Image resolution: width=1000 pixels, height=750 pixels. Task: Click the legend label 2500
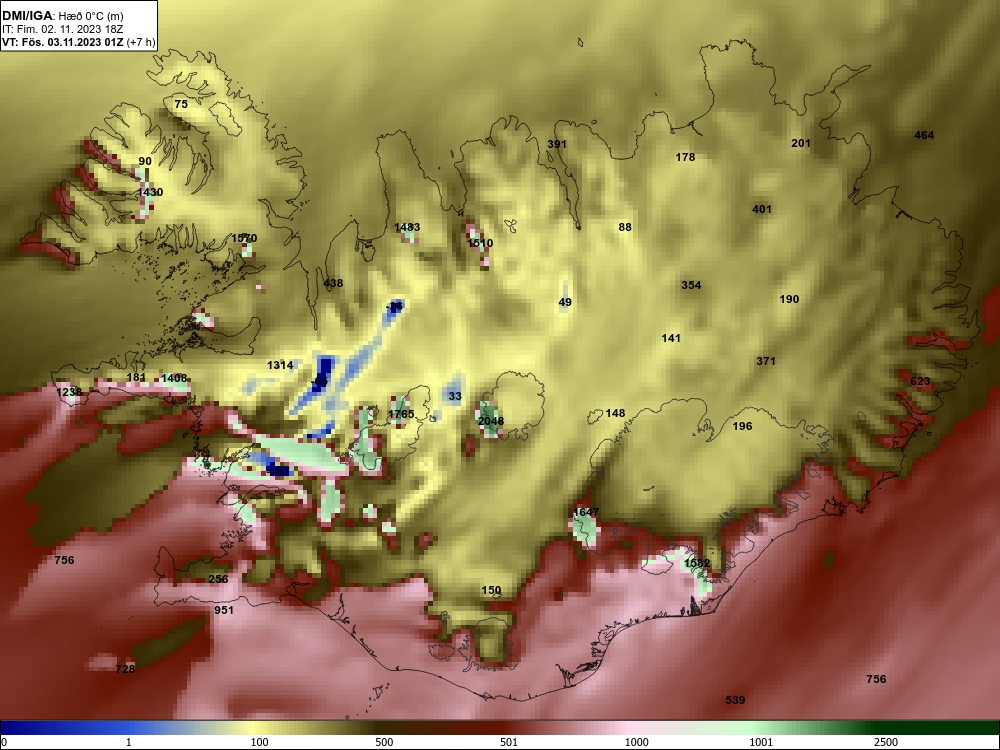[886, 742]
